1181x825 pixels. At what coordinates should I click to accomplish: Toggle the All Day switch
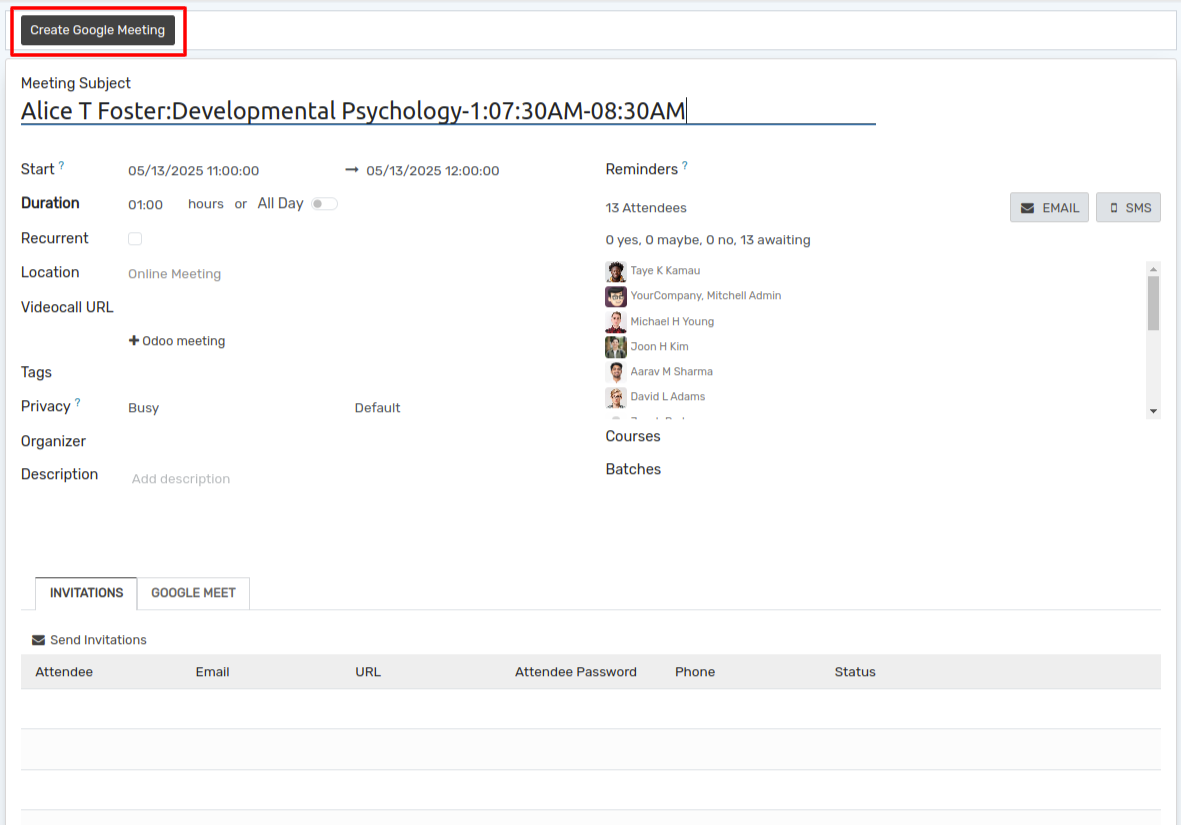tap(324, 204)
